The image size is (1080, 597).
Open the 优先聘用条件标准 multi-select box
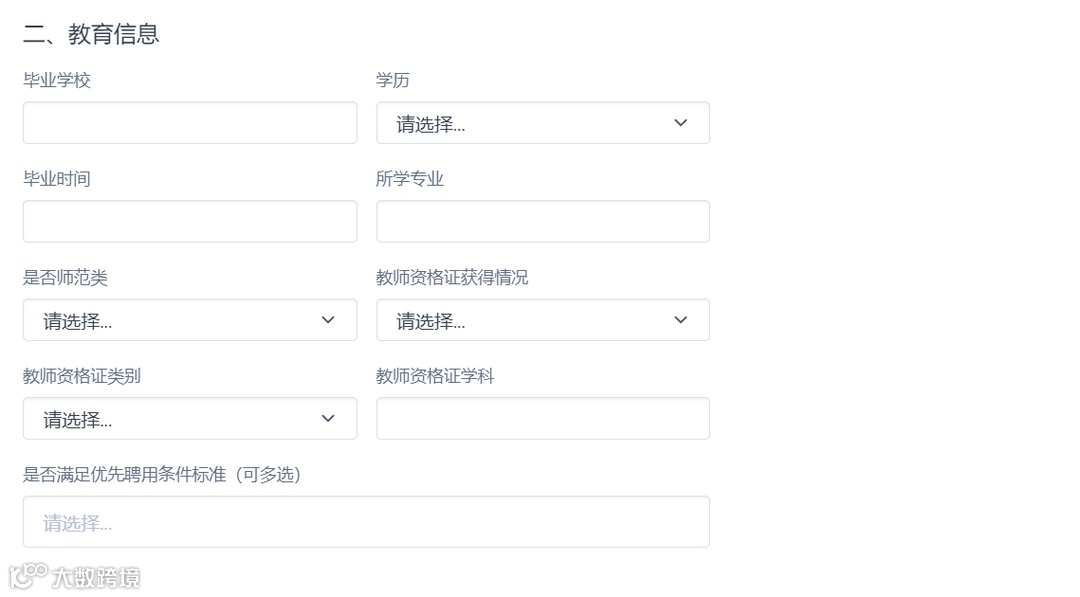click(366, 522)
